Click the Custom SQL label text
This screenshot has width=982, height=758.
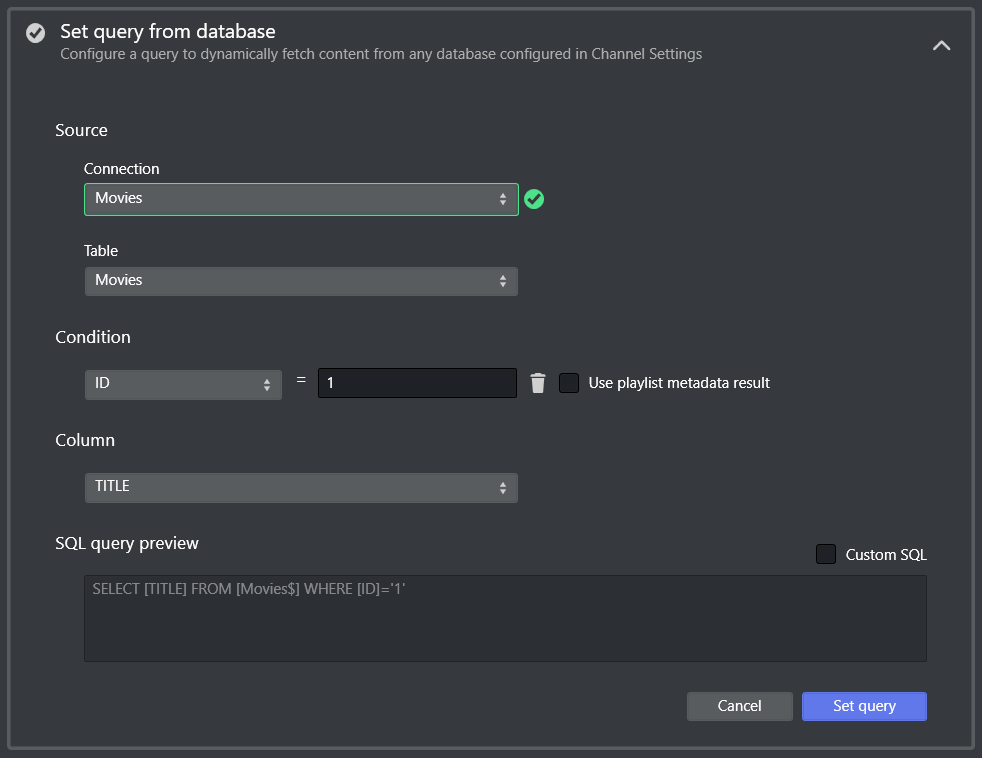click(886, 554)
